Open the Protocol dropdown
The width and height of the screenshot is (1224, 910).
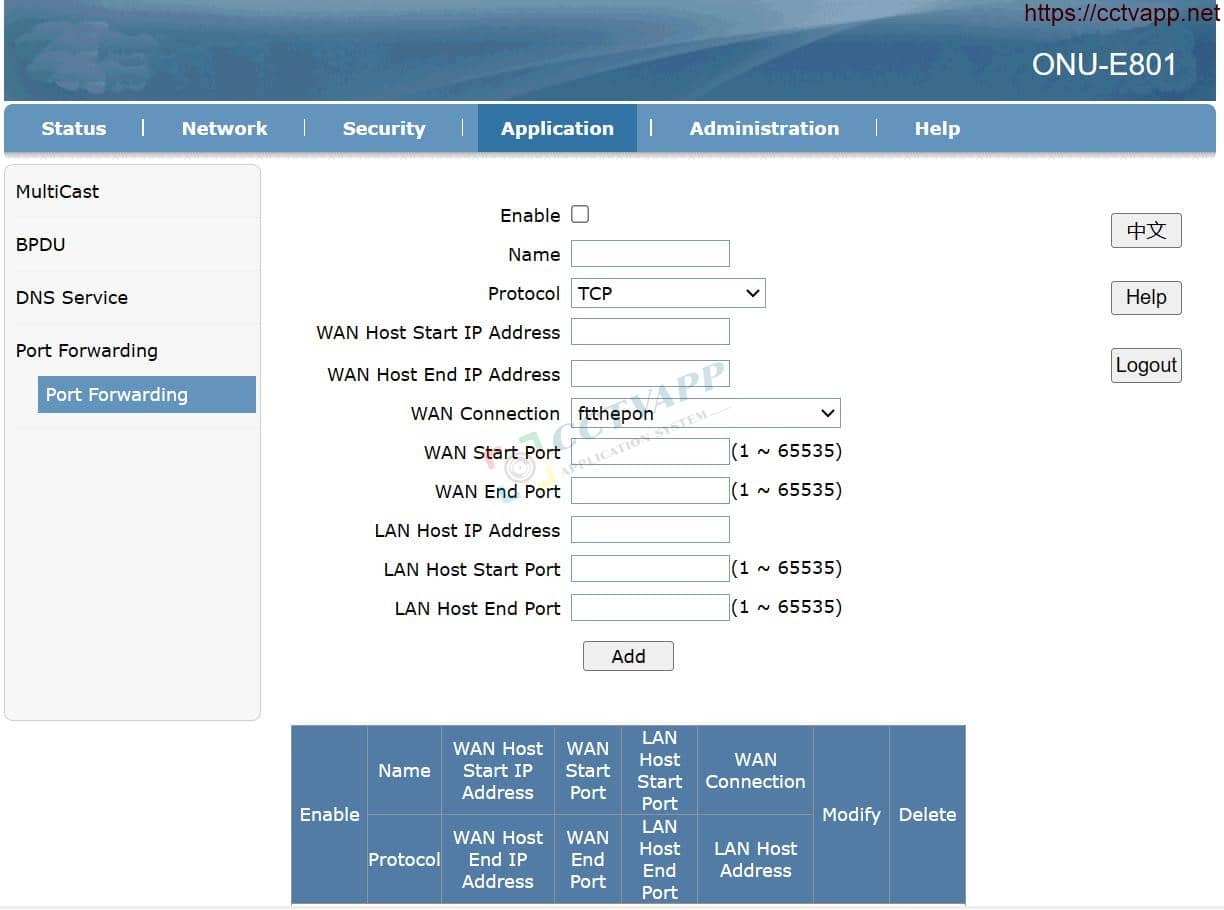[x=668, y=293]
